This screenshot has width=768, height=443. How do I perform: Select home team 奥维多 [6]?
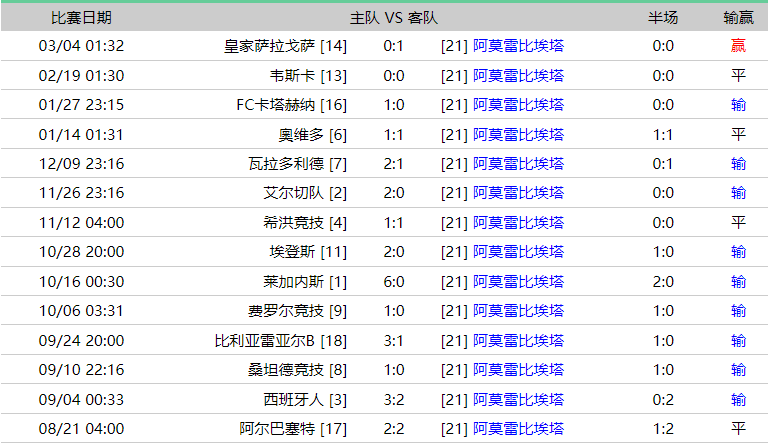pyautogui.click(x=312, y=134)
